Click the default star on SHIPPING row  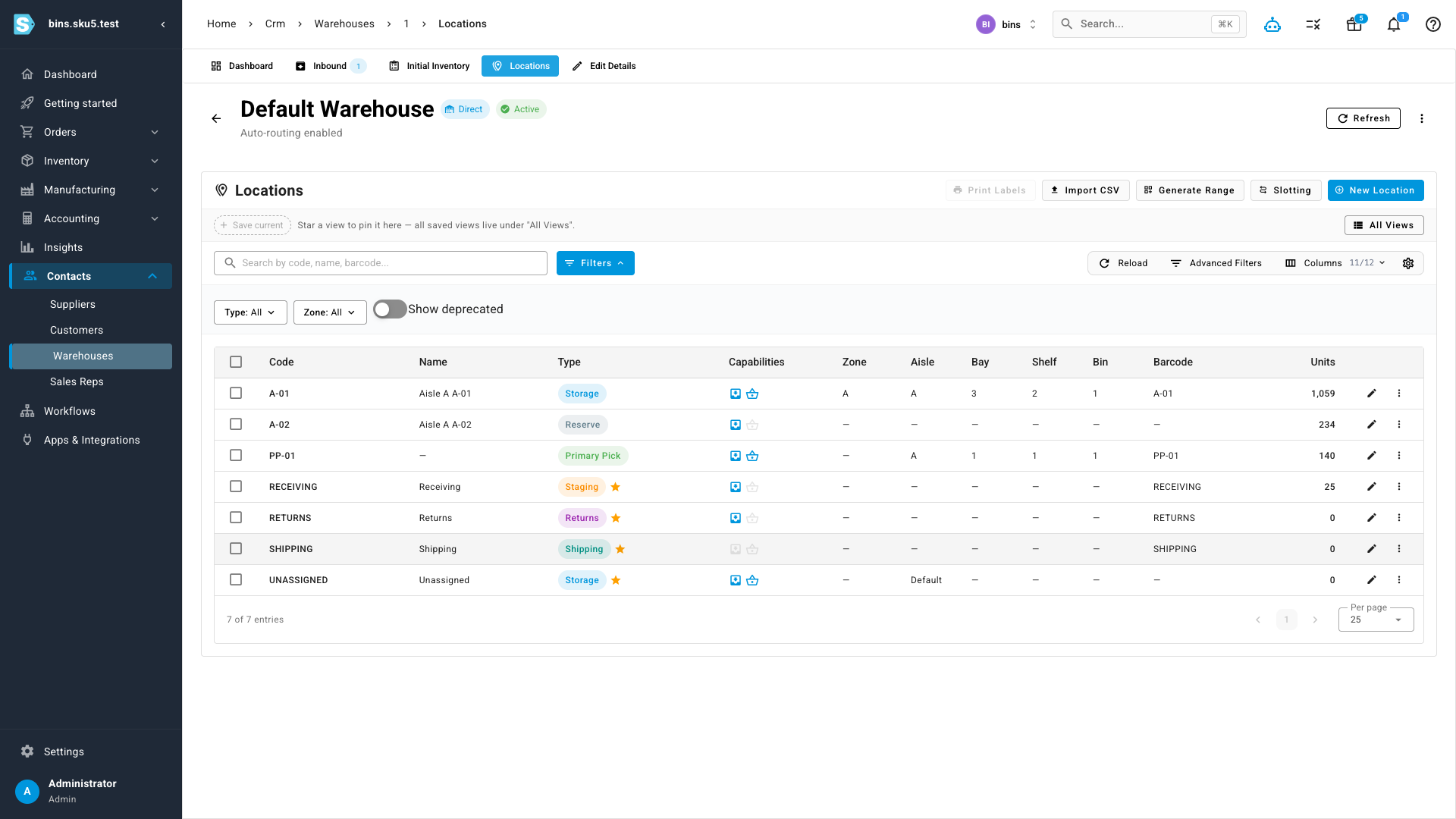[x=620, y=549]
